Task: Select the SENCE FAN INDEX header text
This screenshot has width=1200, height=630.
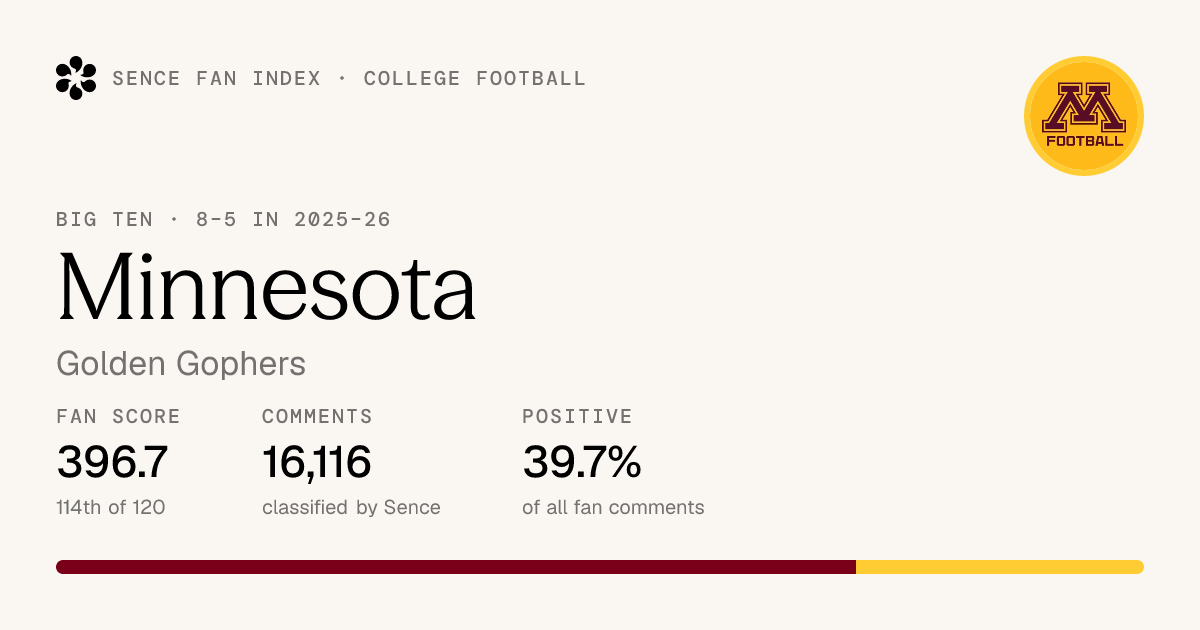Action: (x=217, y=78)
